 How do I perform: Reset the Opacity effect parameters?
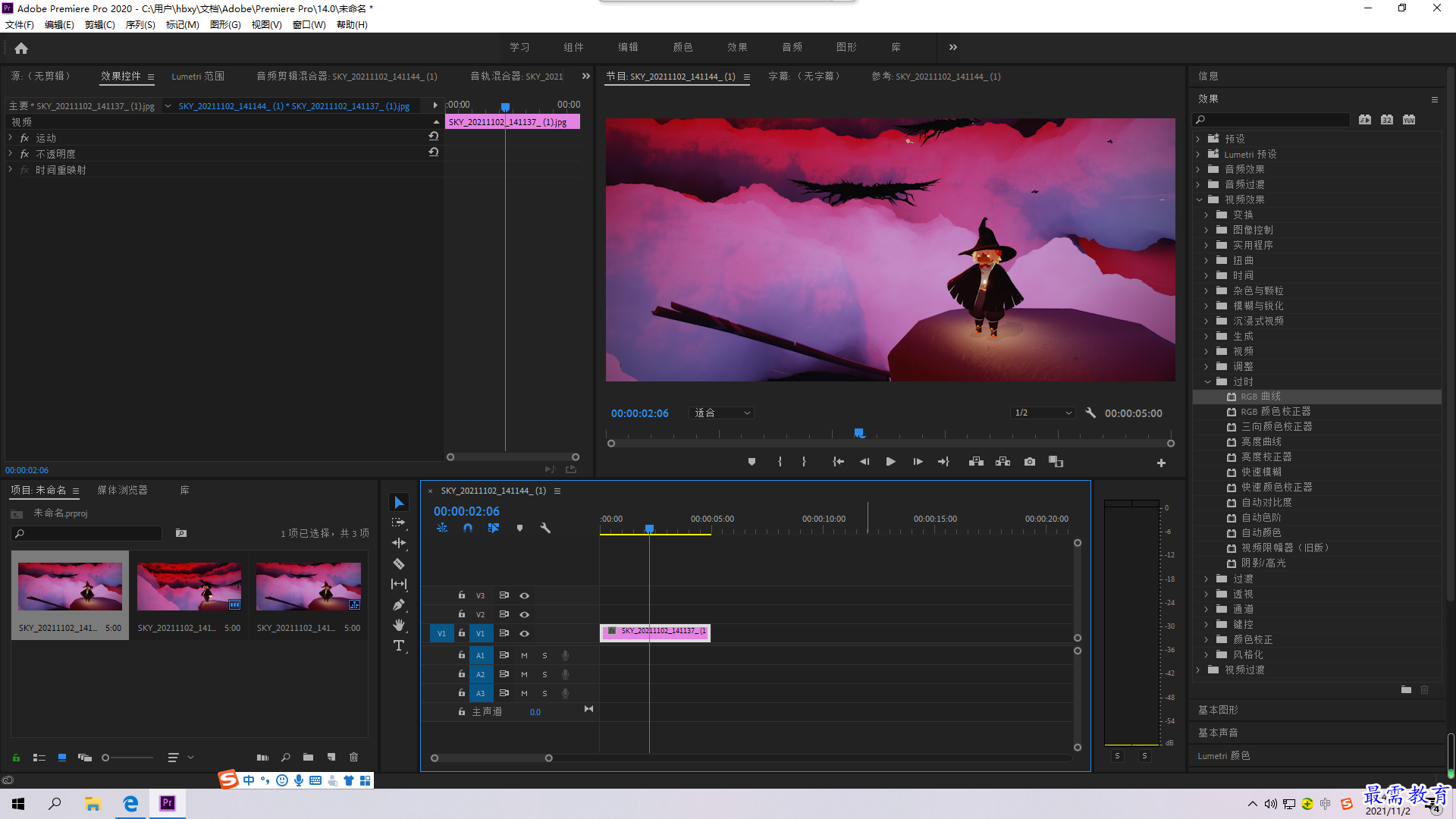pos(434,152)
